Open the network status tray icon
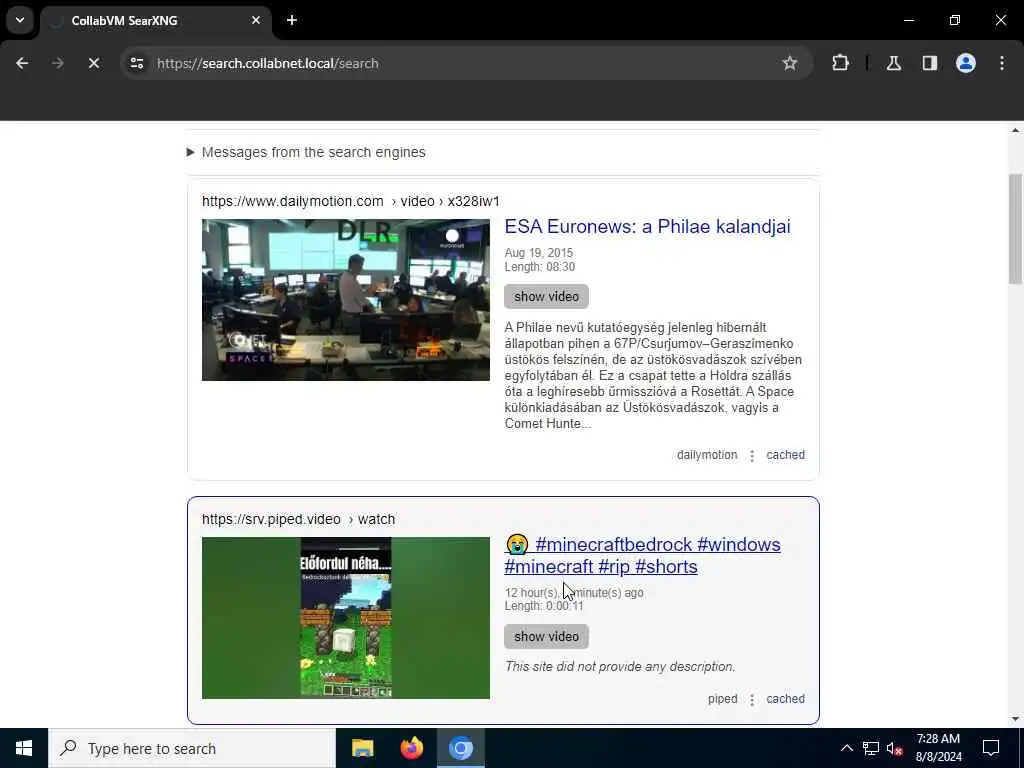1024x768 pixels. point(871,748)
